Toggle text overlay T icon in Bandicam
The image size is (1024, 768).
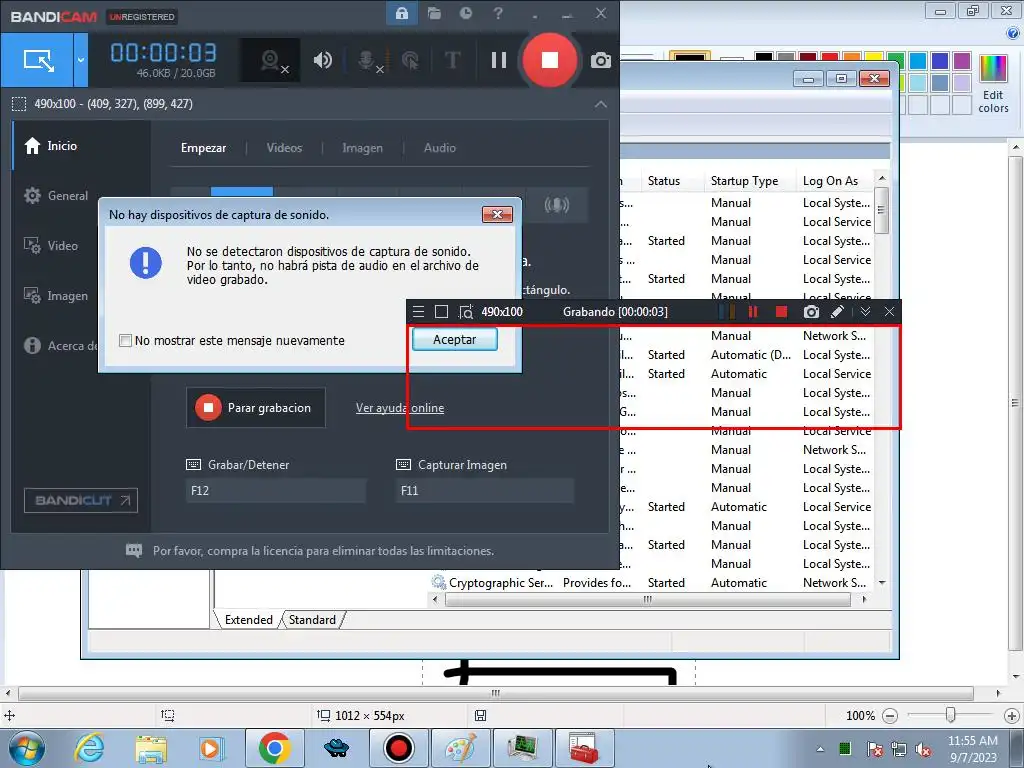coord(452,60)
